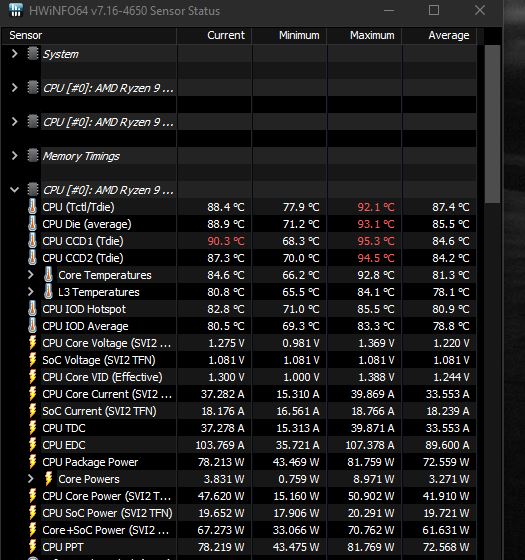Click the Maximum column header
This screenshot has height=560, width=525.
point(364,35)
